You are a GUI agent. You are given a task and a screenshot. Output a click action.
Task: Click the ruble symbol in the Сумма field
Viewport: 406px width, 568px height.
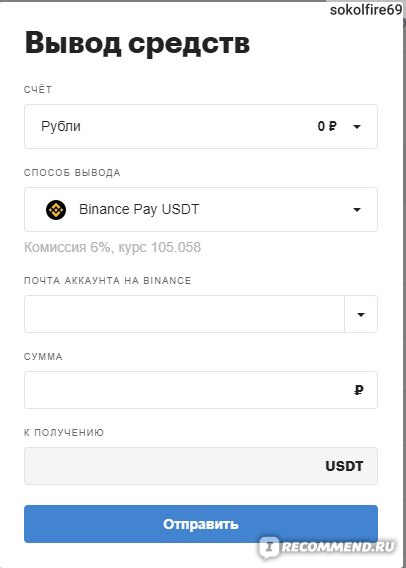(359, 390)
